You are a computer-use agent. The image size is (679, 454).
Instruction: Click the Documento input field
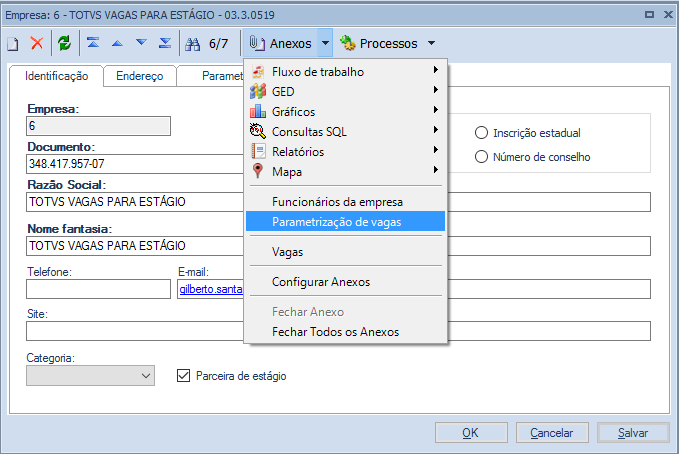[135, 164]
